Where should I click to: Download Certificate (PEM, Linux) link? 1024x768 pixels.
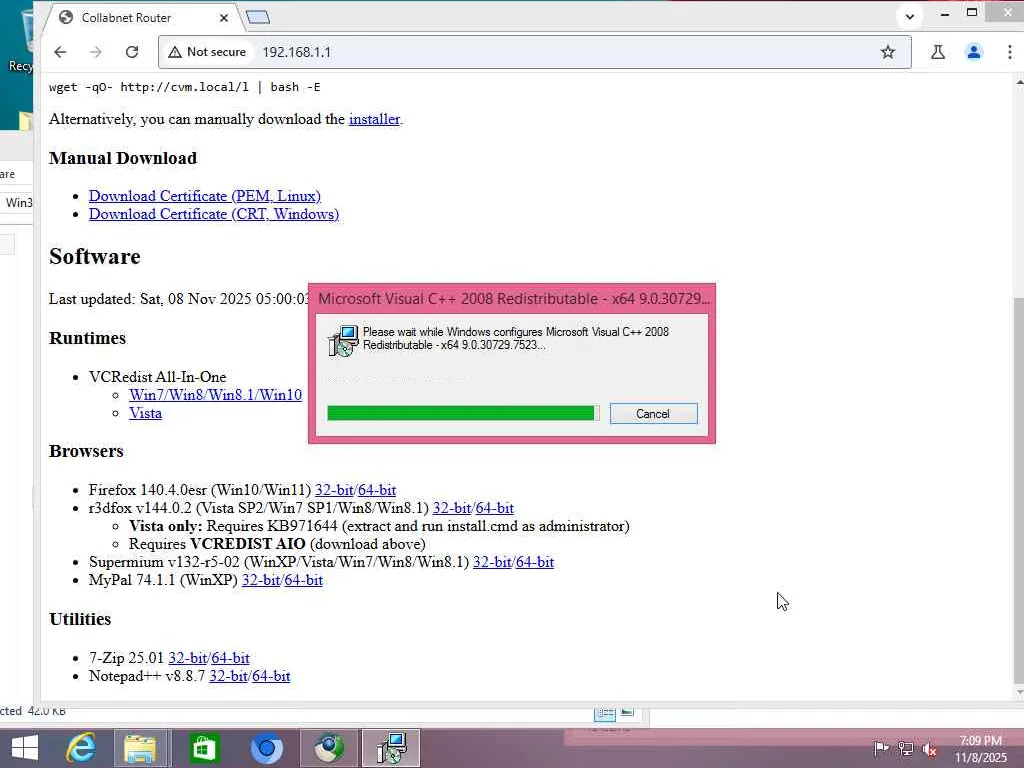(204, 196)
